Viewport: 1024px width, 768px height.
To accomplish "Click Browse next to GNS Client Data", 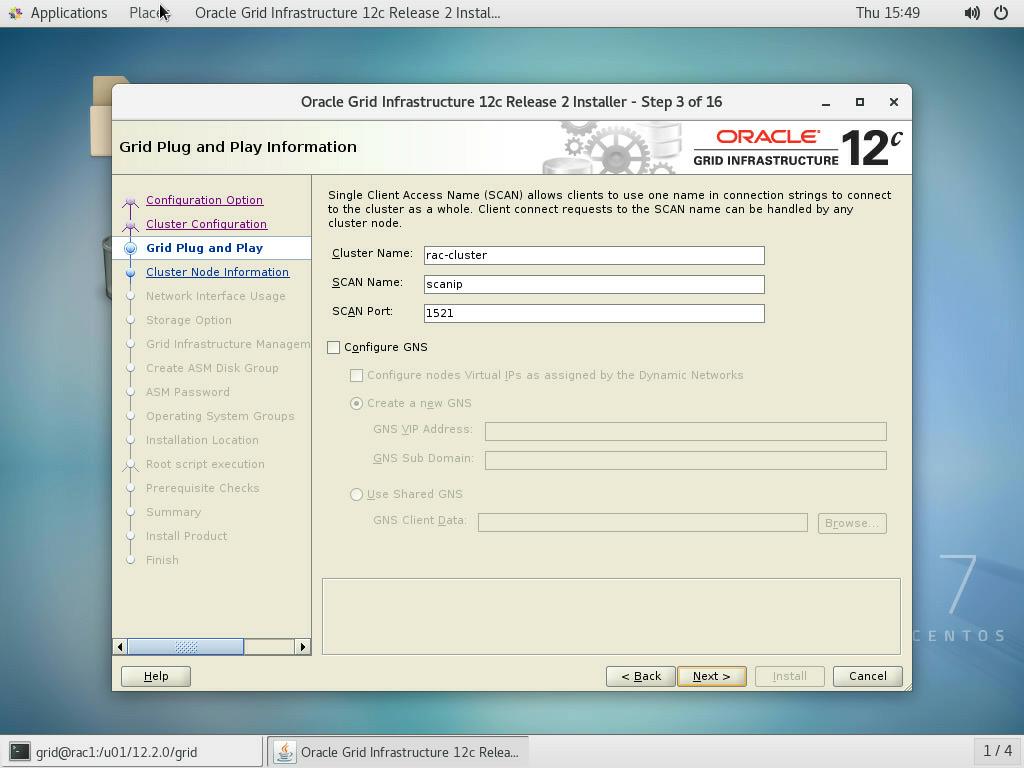I will (x=851, y=523).
